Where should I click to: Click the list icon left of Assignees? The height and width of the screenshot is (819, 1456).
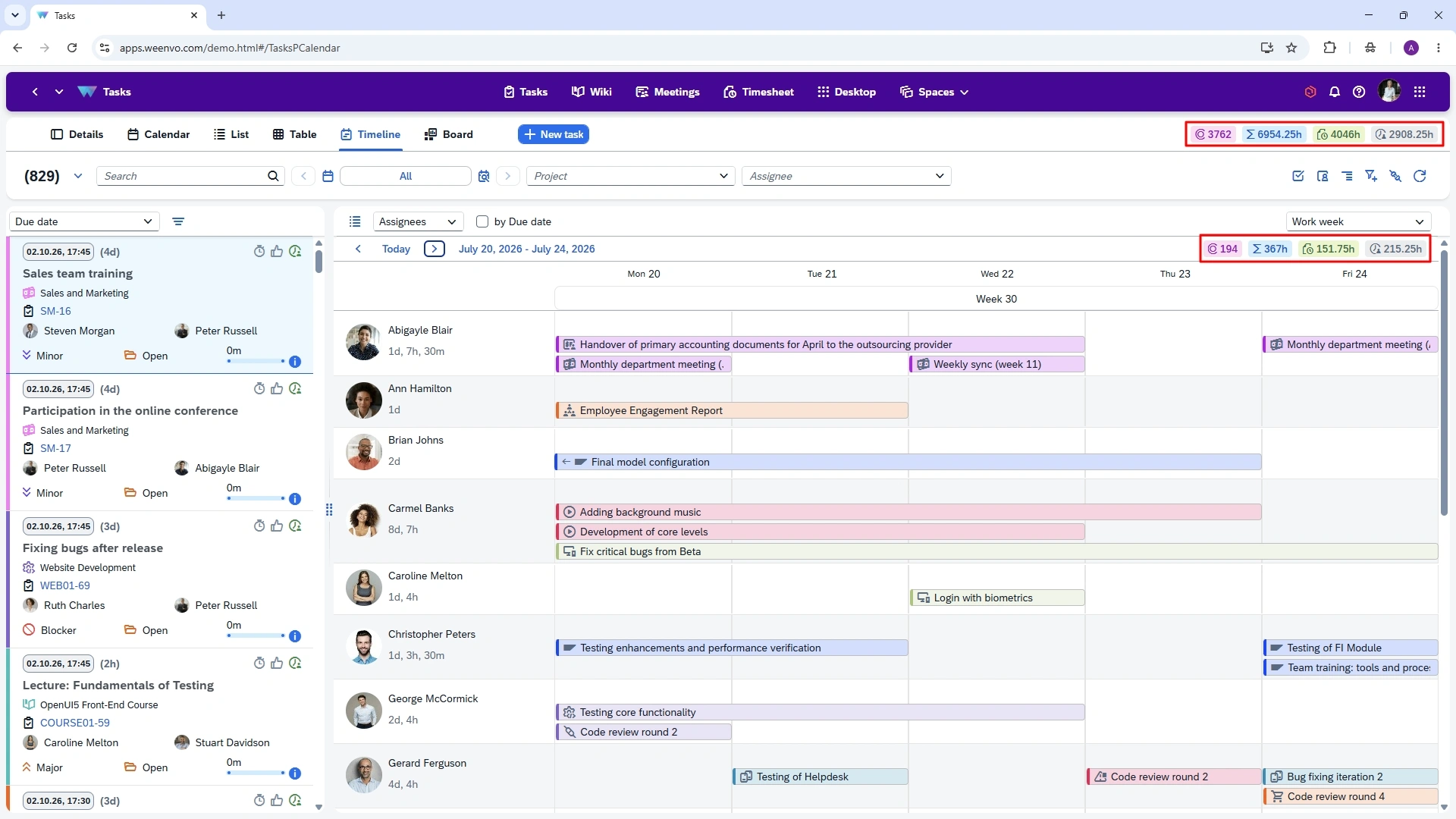[x=355, y=221]
